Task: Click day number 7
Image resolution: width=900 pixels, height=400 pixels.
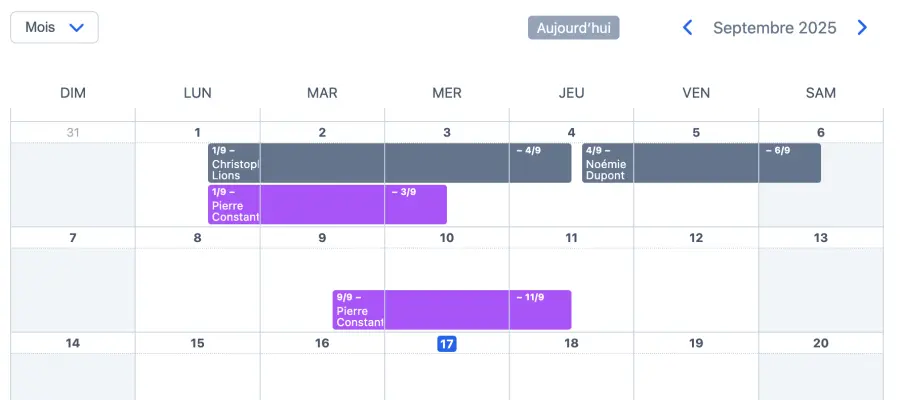Action: pos(72,238)
